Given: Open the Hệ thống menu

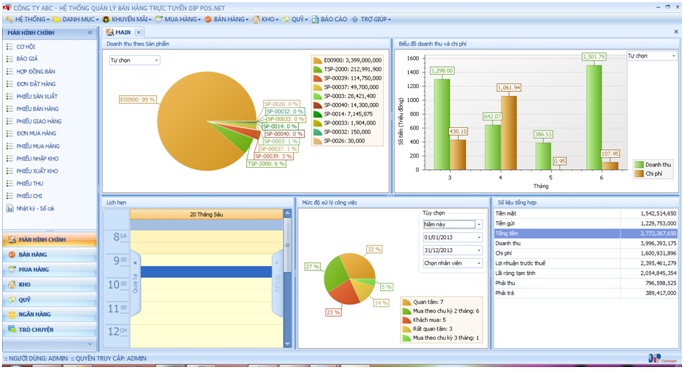Looking at the screenshot, I should point(28,19).
